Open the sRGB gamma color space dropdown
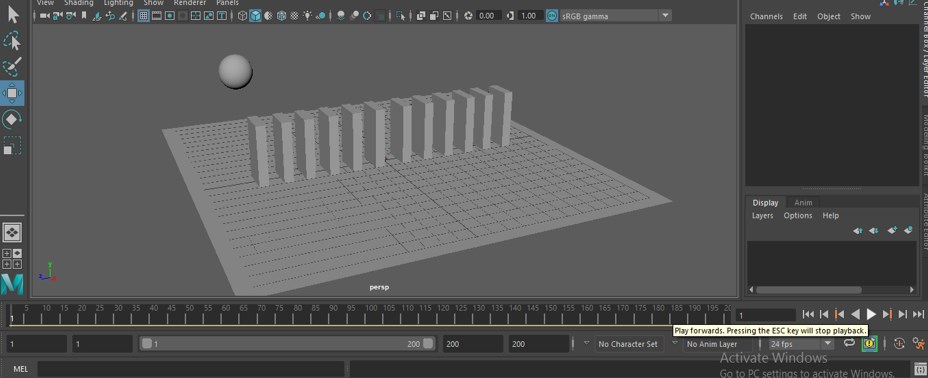Viewport: 928px width, 378px height. (616, 16)
